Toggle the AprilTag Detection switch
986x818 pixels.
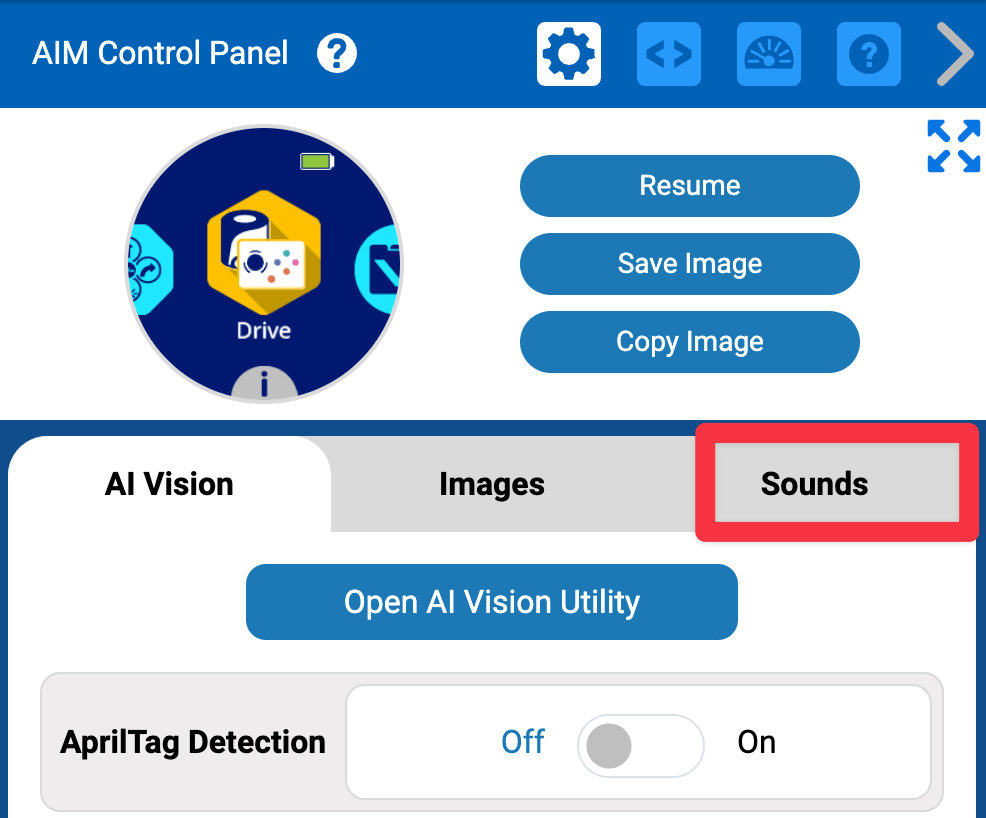coord(640,746)
